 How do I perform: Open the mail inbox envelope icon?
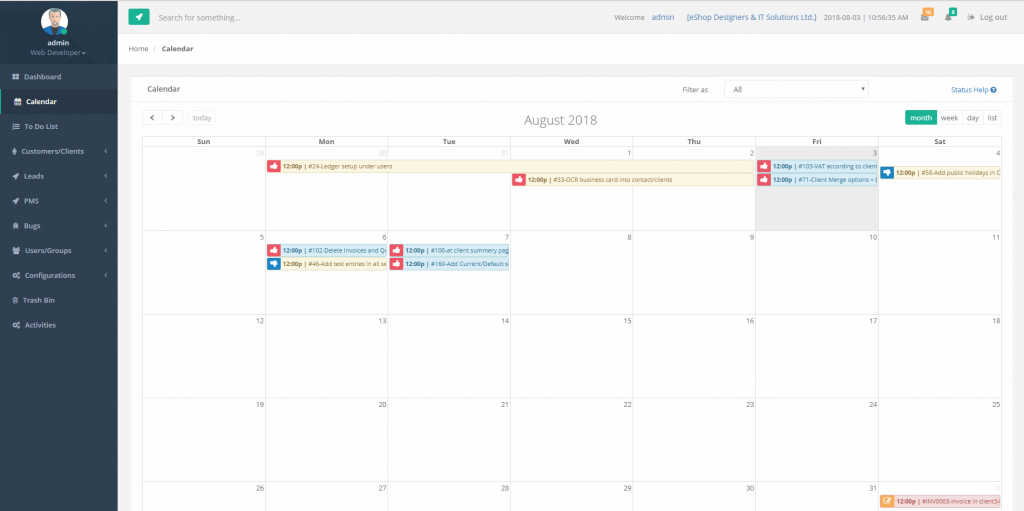point(925,17)
